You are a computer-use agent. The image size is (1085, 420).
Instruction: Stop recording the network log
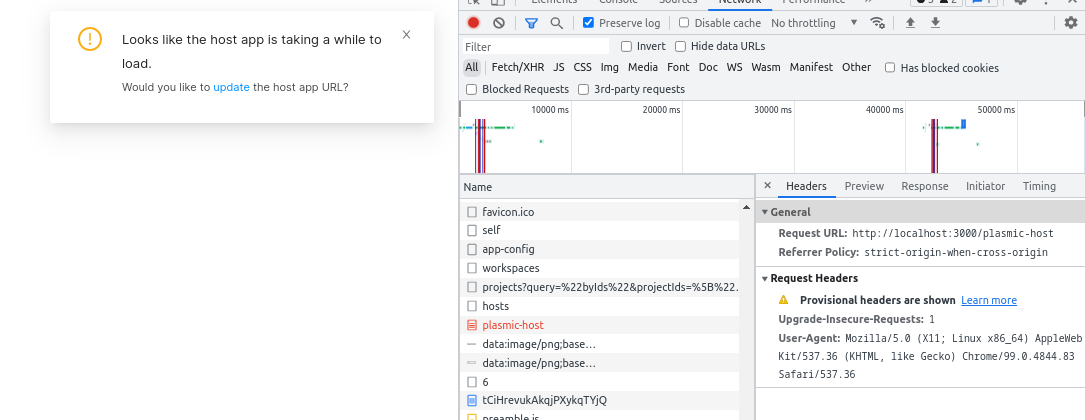coord(473,23)
